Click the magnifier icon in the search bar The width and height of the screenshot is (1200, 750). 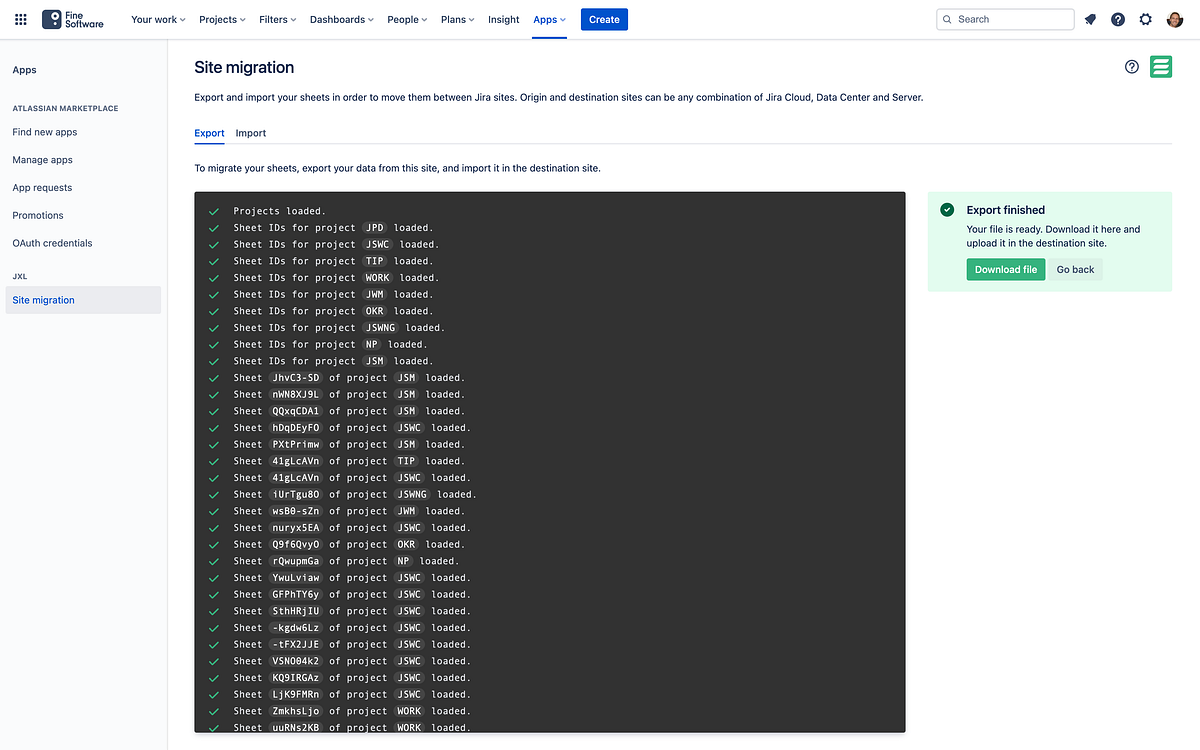pyautogui.click(x=947, y=19)
